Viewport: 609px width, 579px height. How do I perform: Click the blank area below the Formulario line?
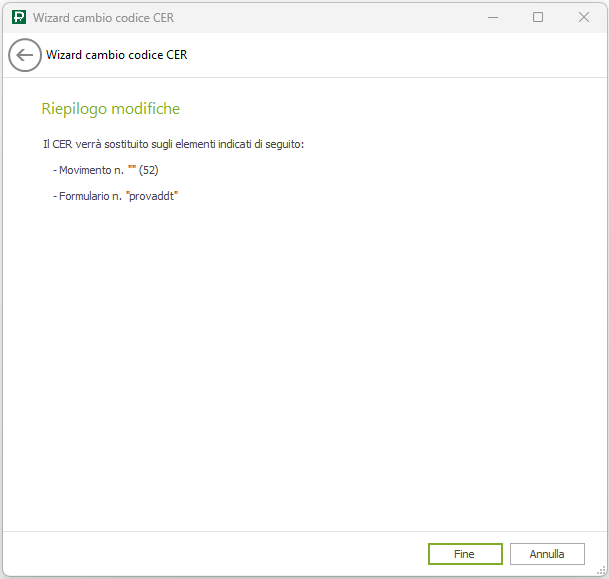(300, 360)
